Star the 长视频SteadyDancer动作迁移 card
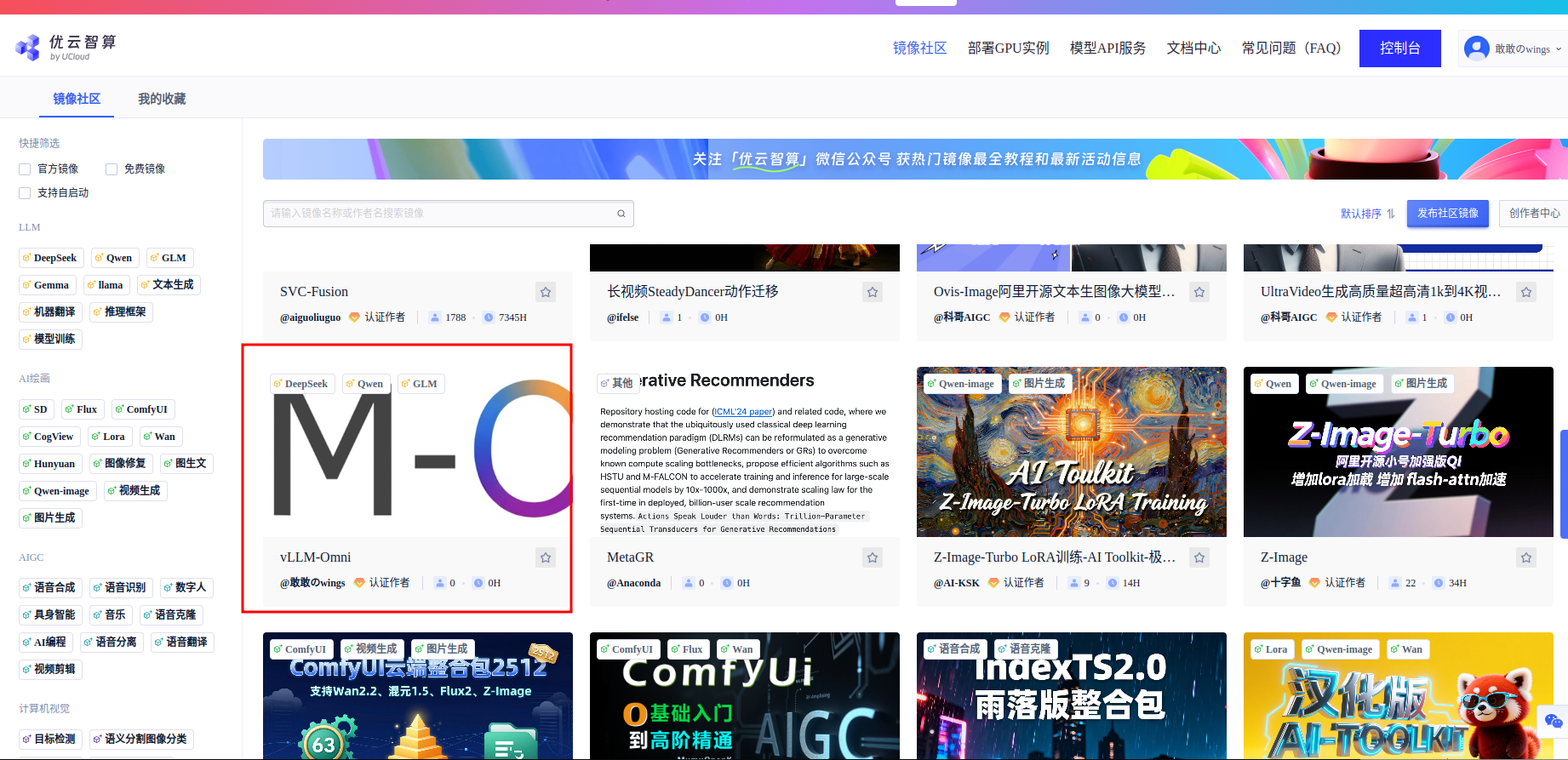 (873, 292)
